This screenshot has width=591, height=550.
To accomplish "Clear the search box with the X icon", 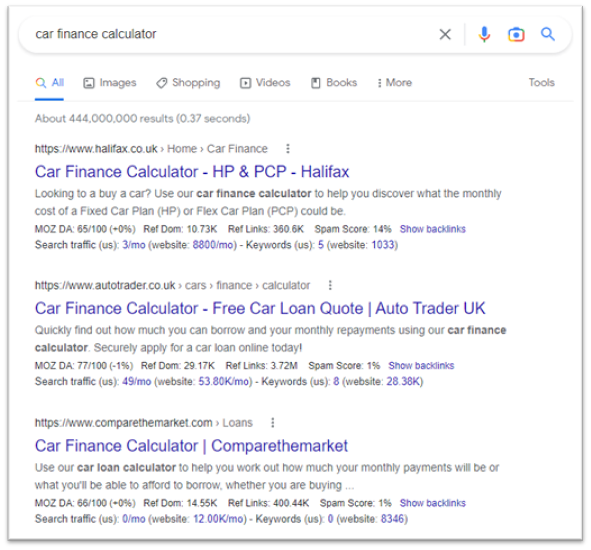I will (x=445, y=34).
